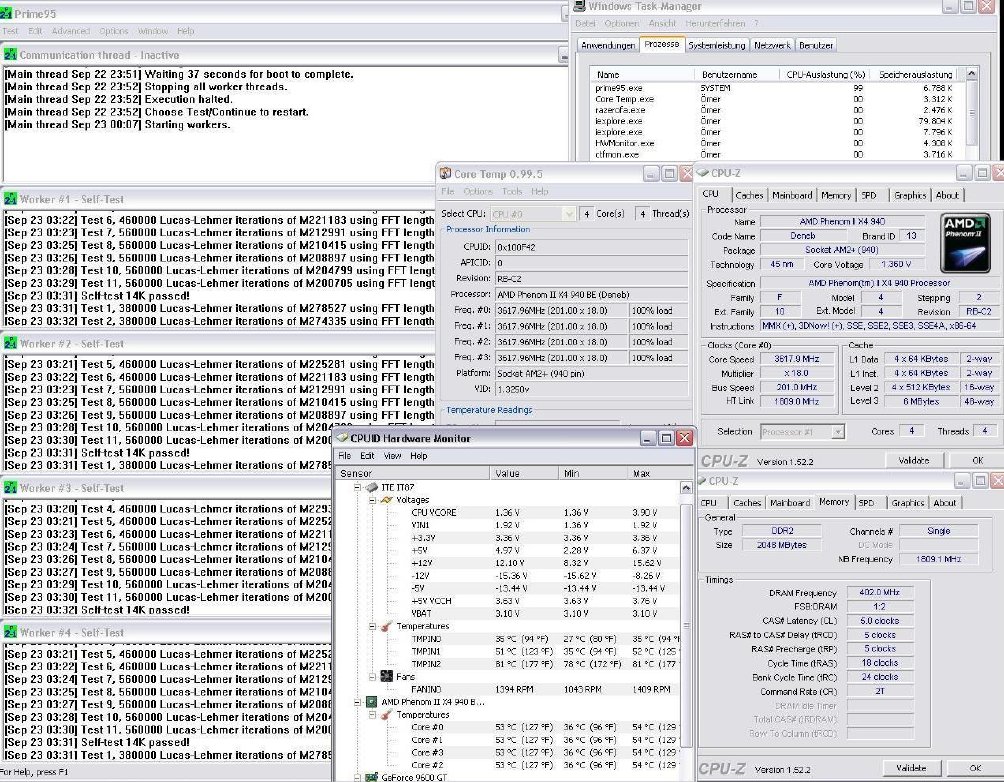
Task: Click the ITE IT87 Temperatures thermometer icon
Action: pyautogui.click(x=387, y=626)
